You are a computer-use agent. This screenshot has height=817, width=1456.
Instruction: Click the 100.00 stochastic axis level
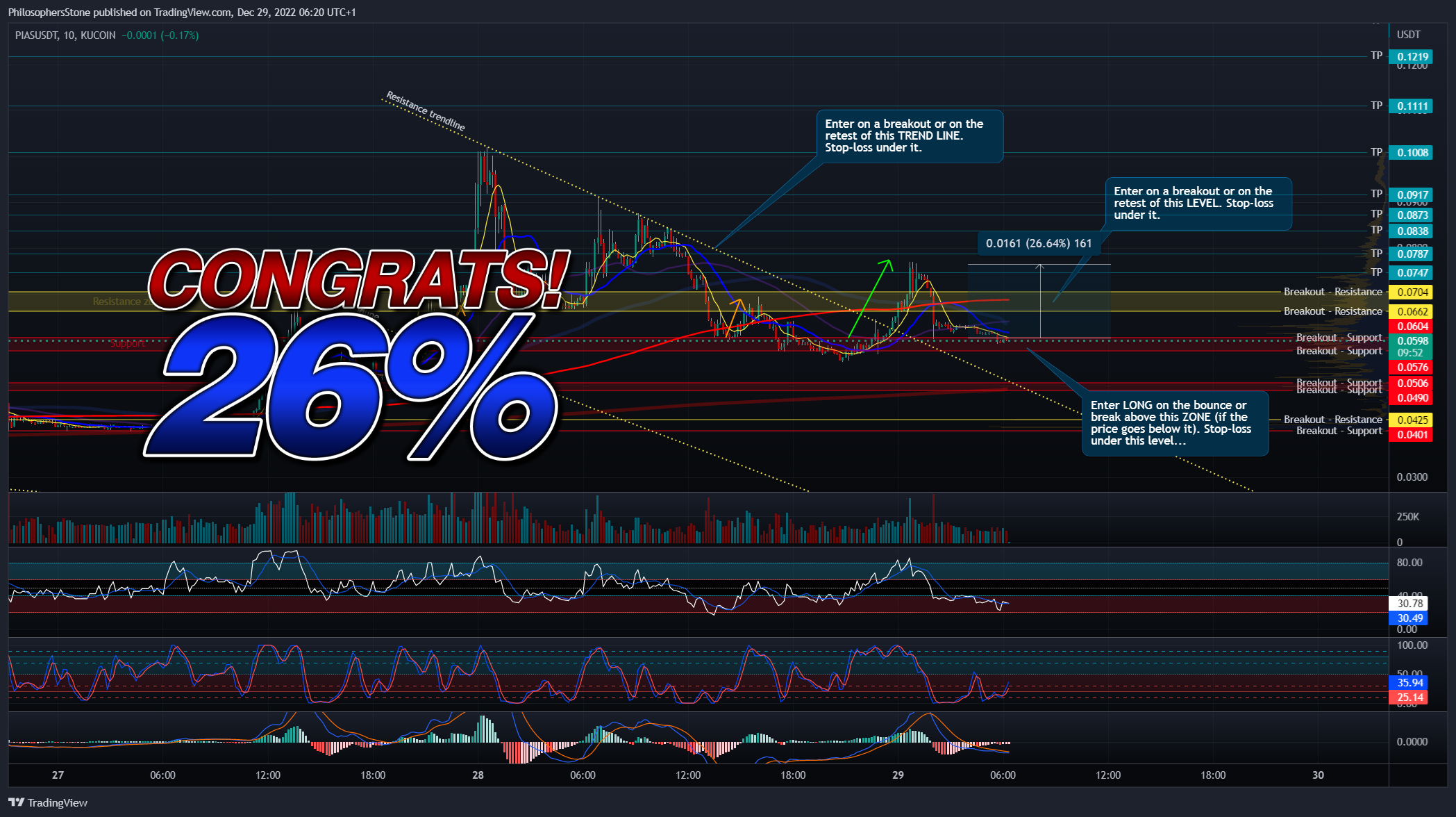point(1412,645)
